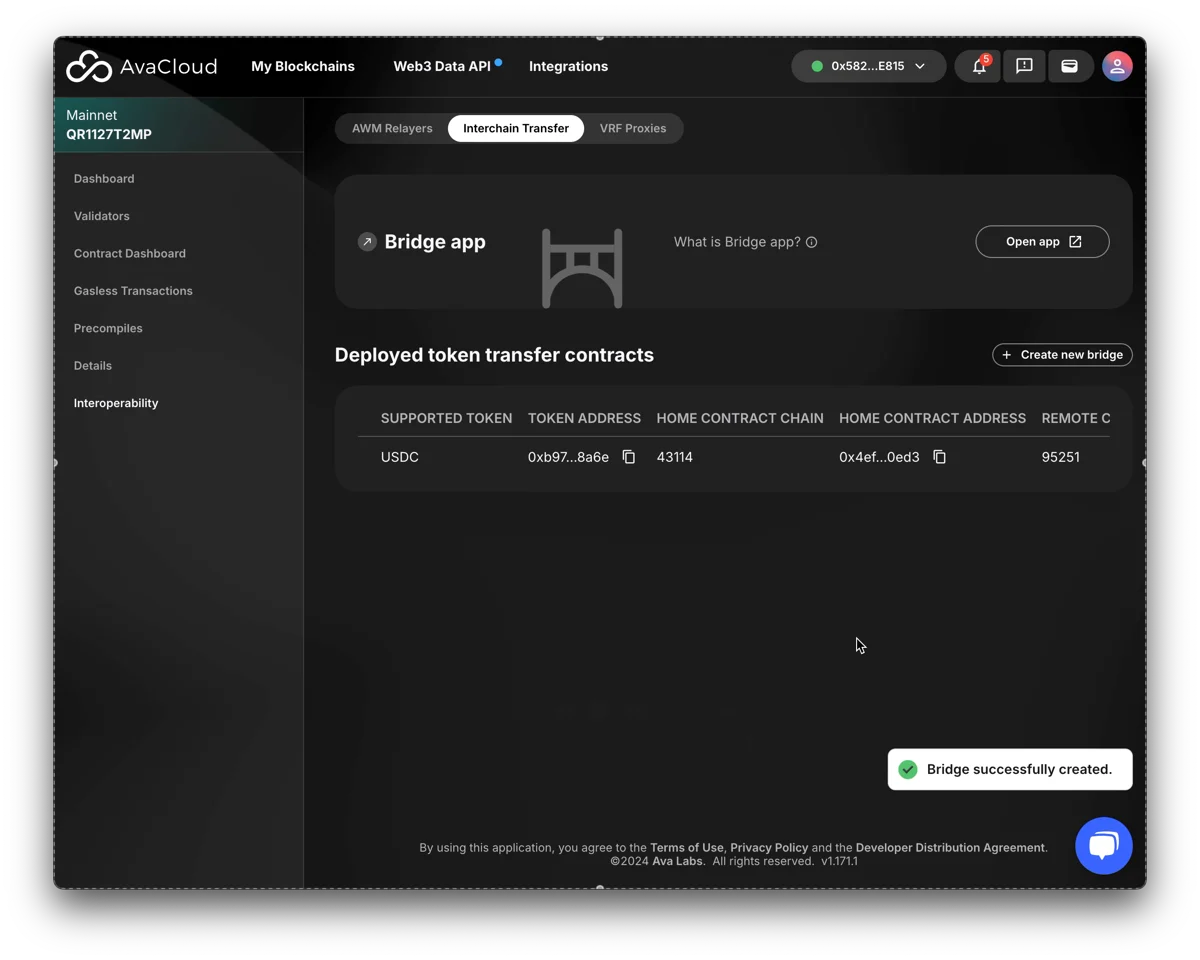1200x960 pixels.
Task: Click the 0x4ef...0ed3 address text
Action: tap(879, 457)
